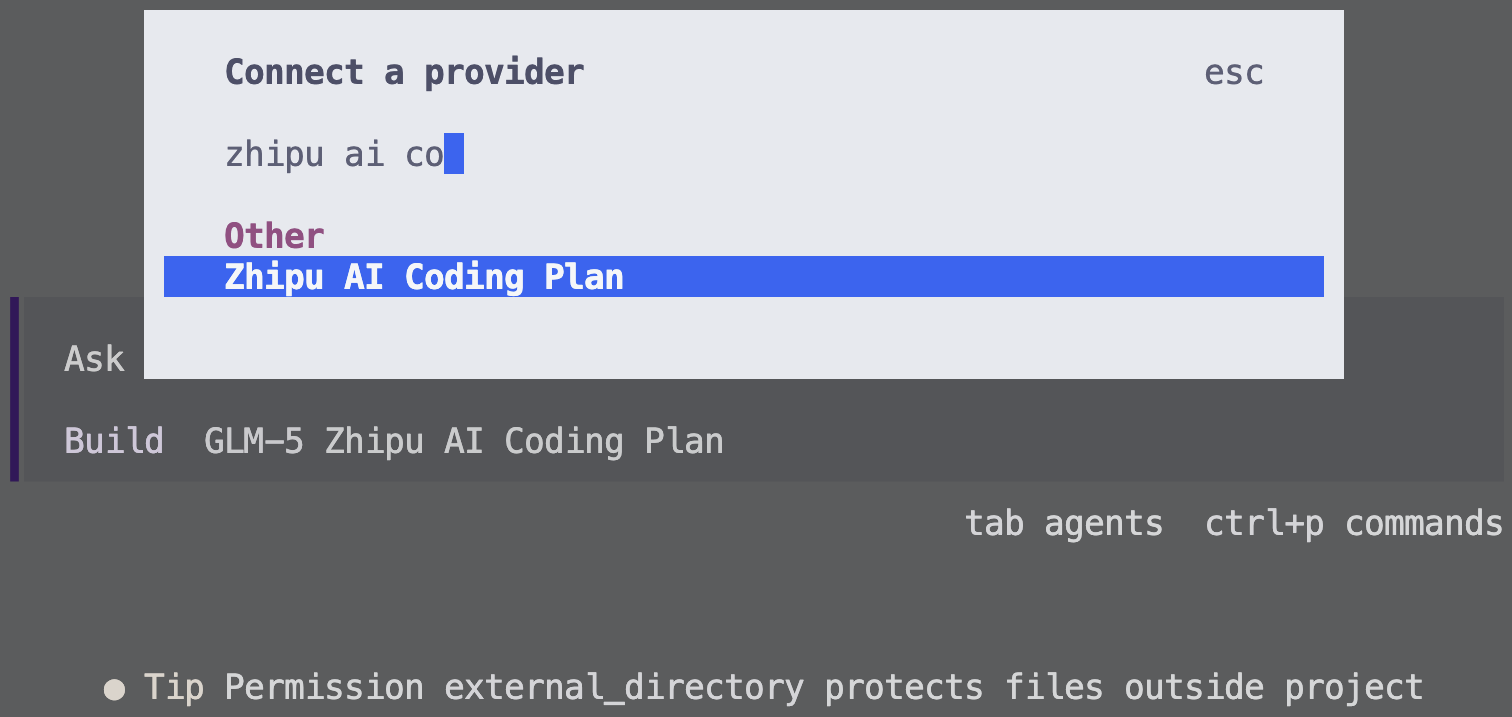The image size is (1512, 717).
Task: Focus the search field containing zhipu ai co
Action: point(743,154)
